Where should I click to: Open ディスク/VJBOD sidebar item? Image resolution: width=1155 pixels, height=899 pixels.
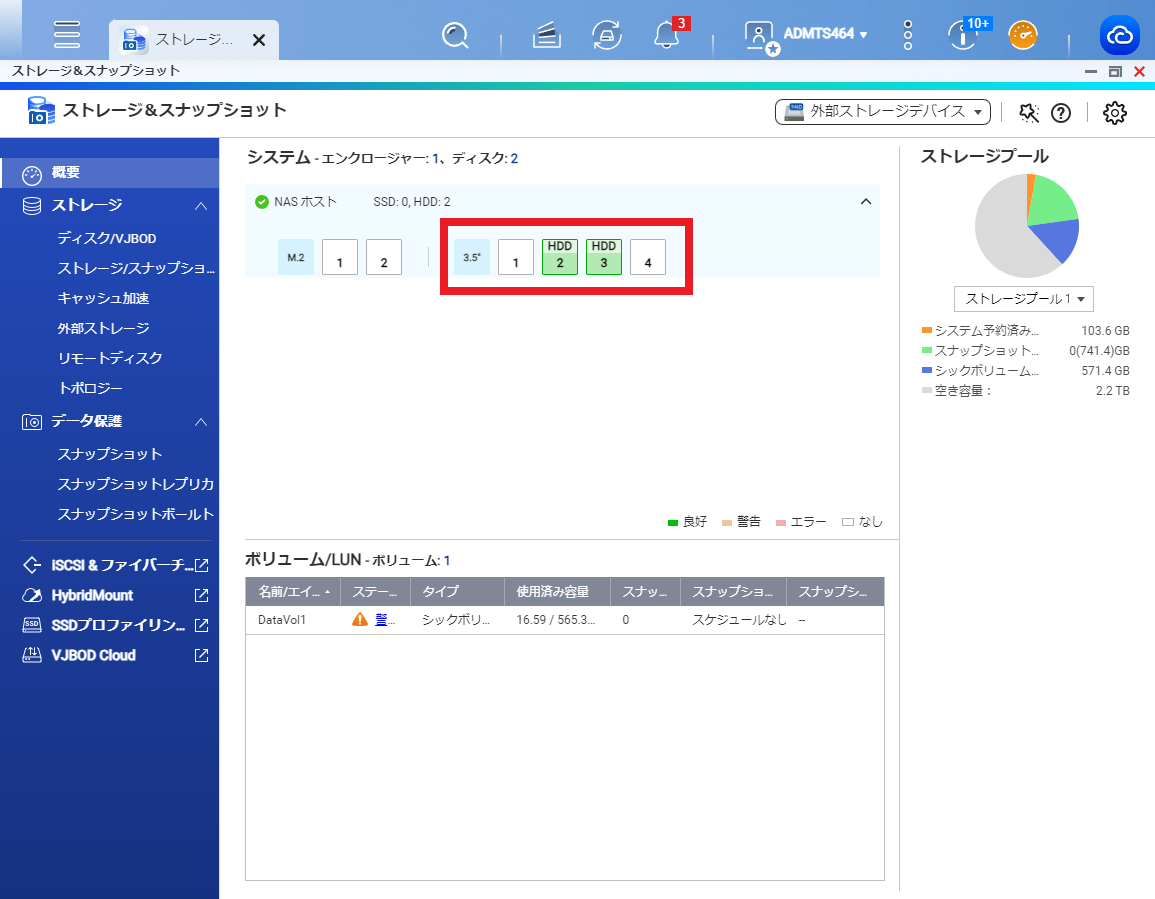click(x=107, y=239)
